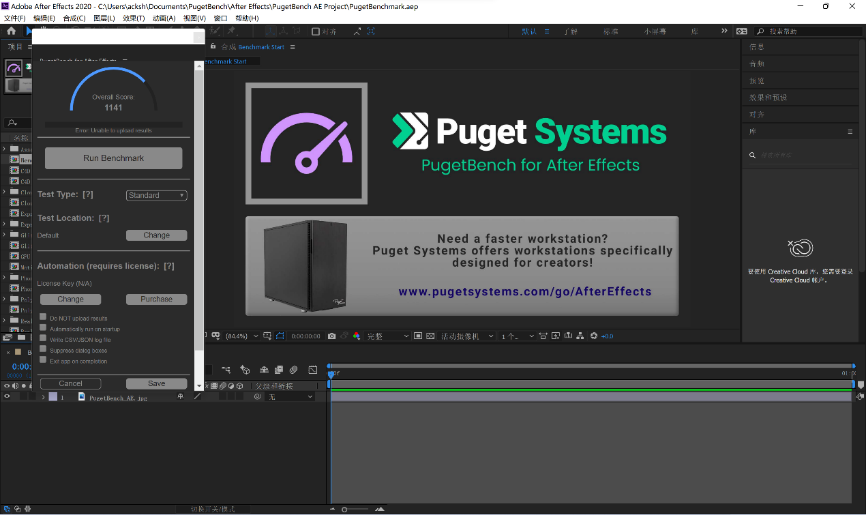Open the layer parent 无 dropdown

click(291, 397)
